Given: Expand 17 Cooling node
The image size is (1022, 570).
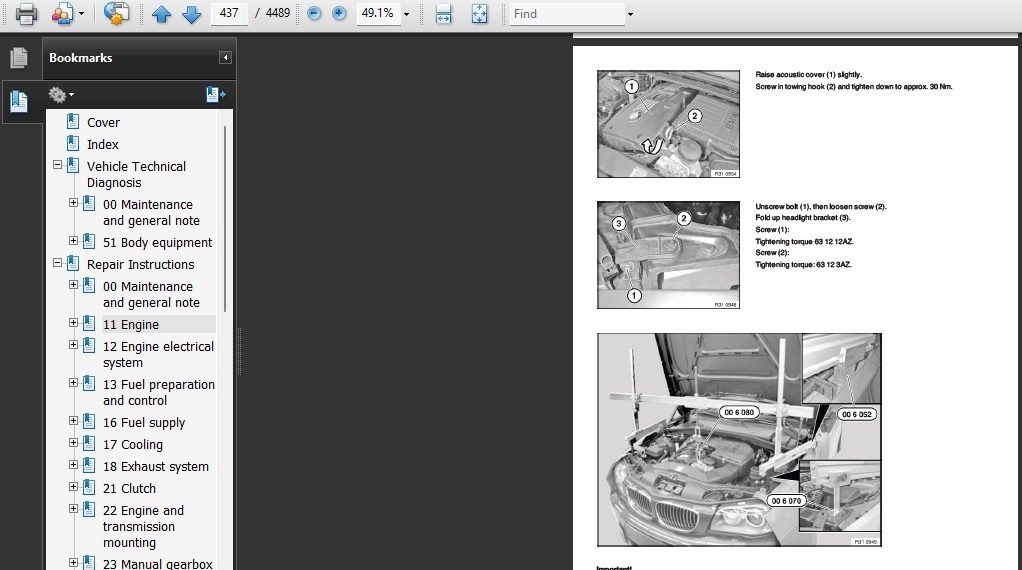Looking at the screenshot, I should pos(74,442).
